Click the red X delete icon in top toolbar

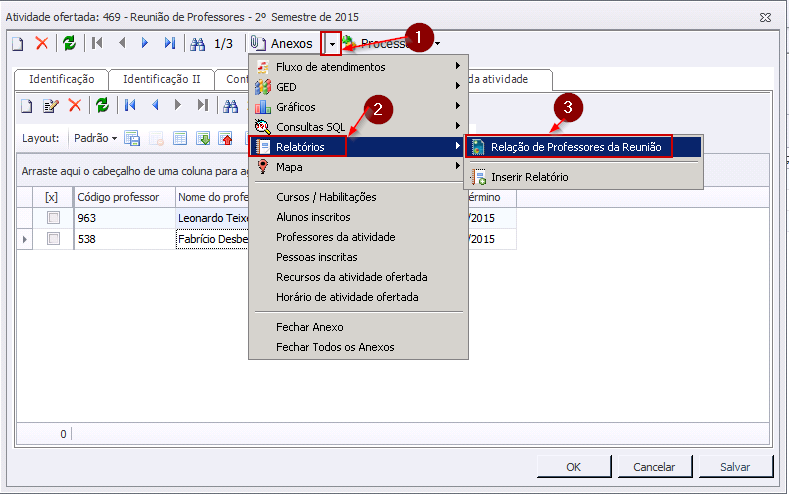tap(42, 44)
